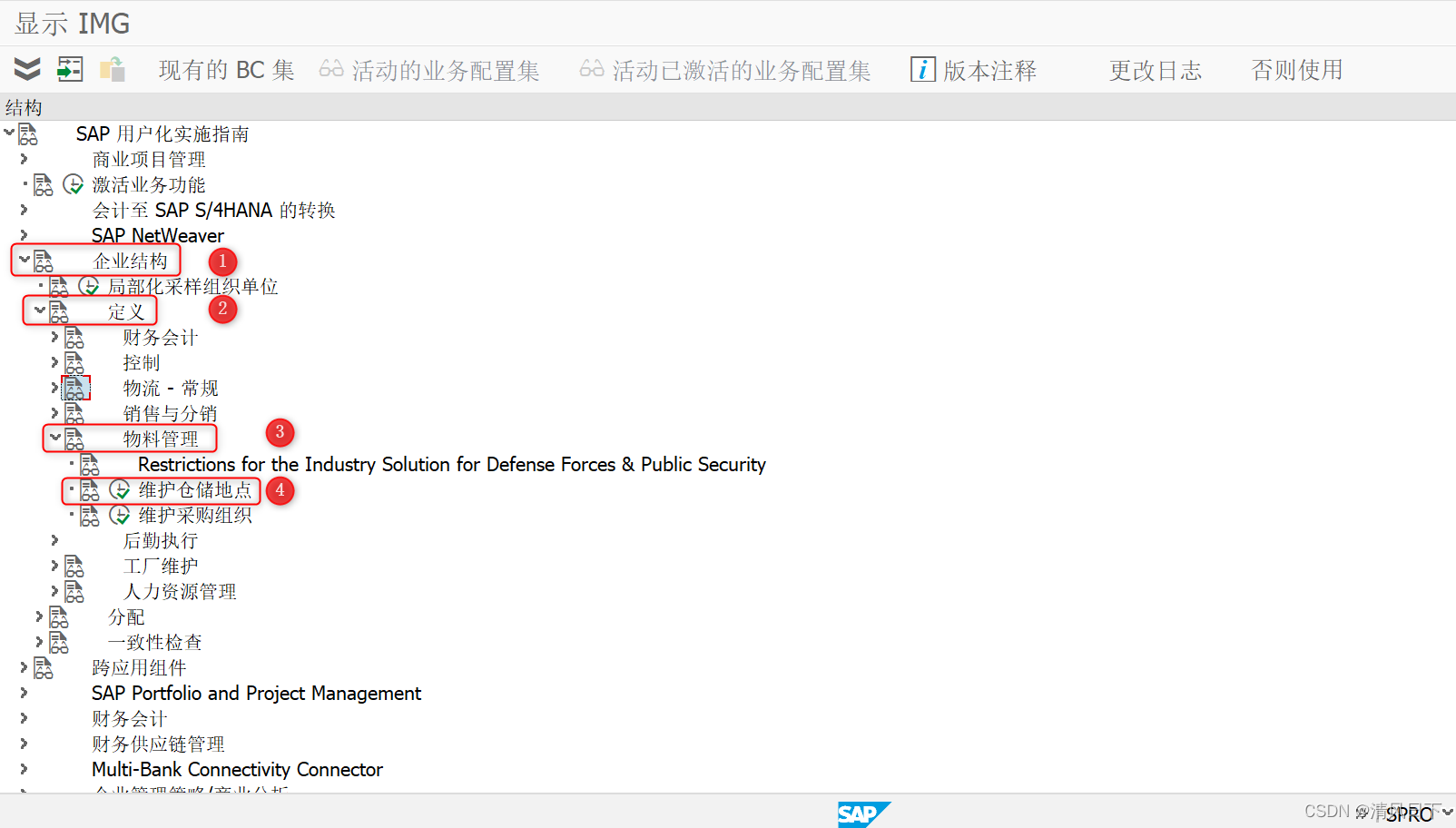1456x828 pixels.
Task: Click the documentation icon of 人力资源管理
Action: pyautogui.click(x=74, y=592)
